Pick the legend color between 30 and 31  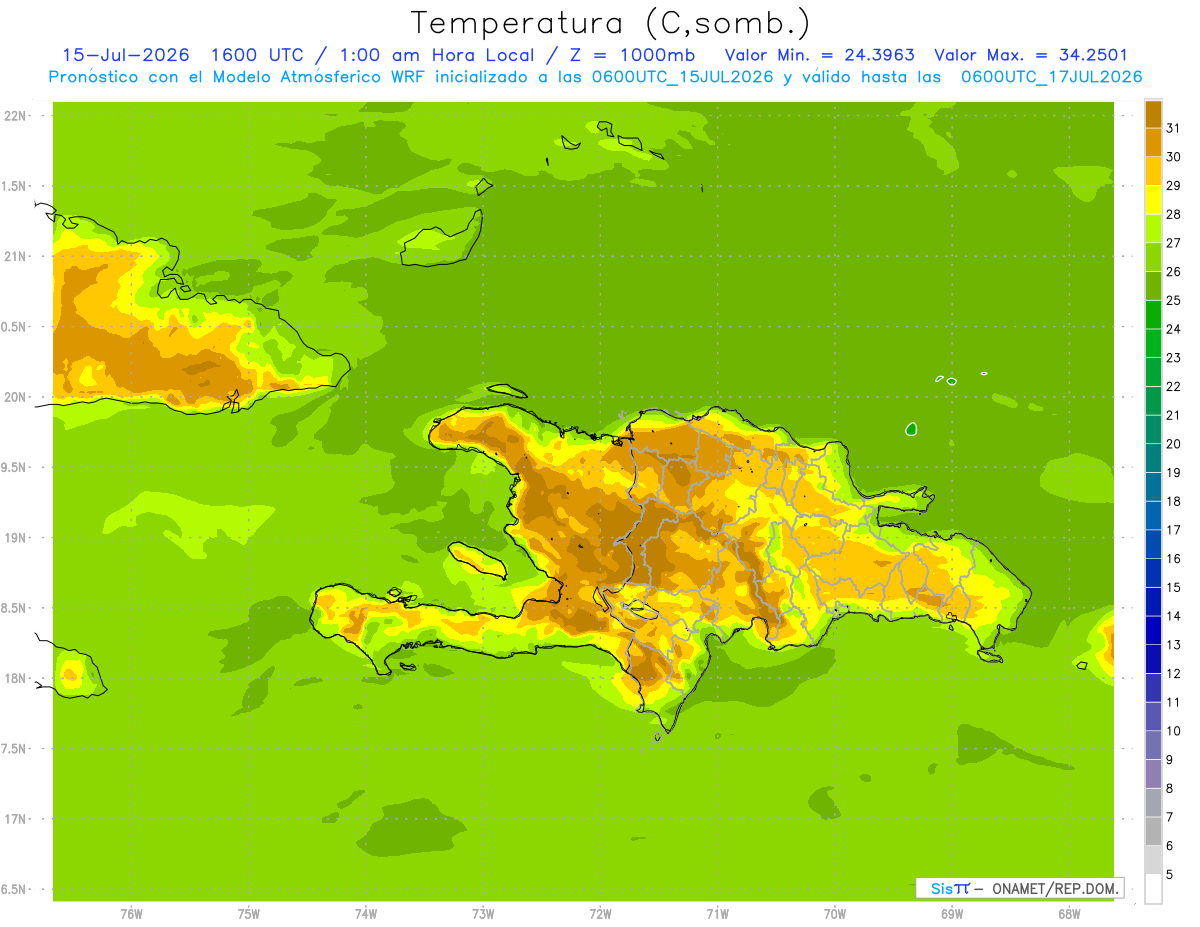coord(1153,142)
